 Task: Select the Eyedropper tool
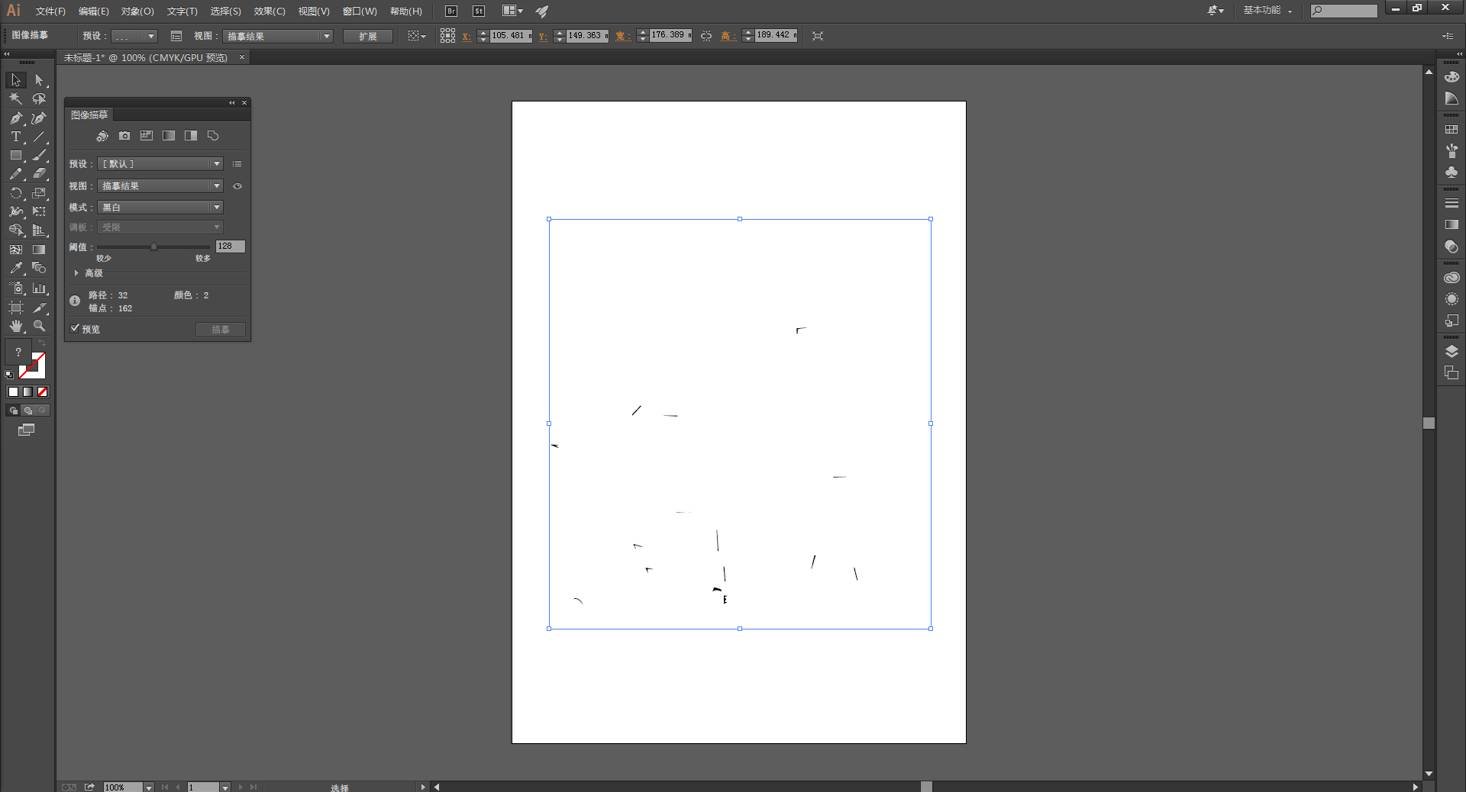coord(16,268)
